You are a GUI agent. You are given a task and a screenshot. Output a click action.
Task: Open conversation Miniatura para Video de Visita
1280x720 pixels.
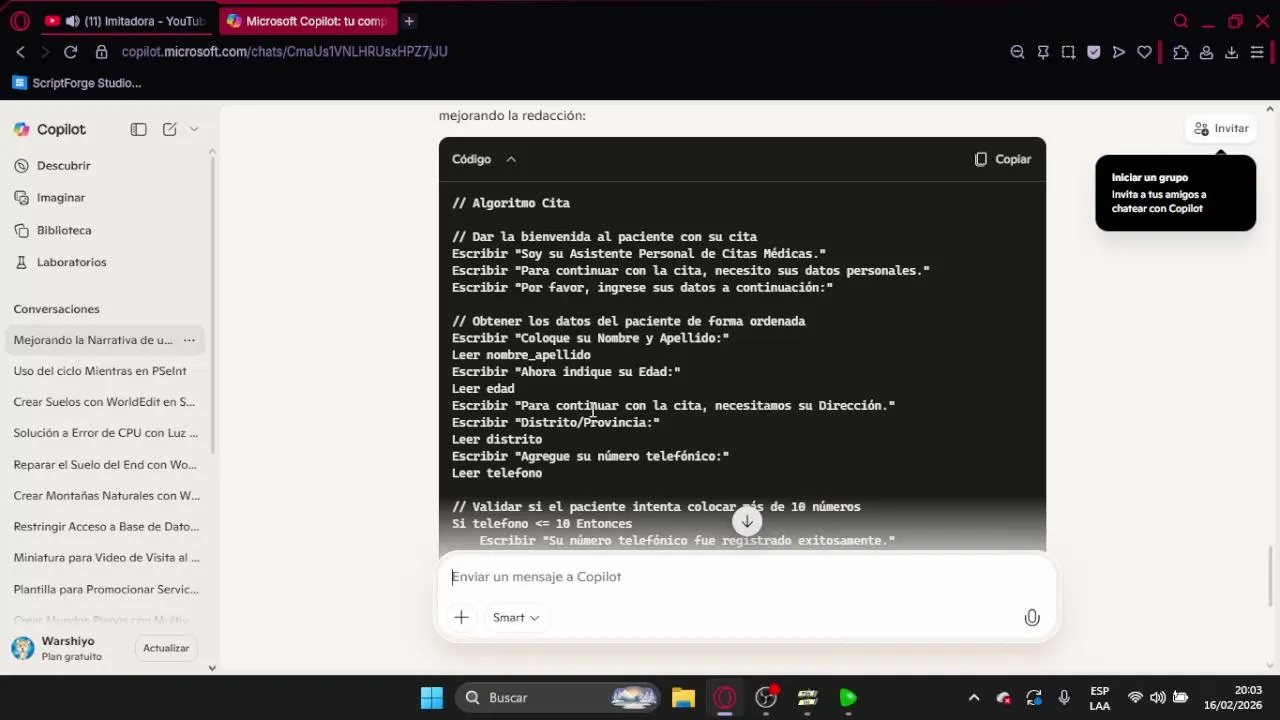click(x=105, y=557)
